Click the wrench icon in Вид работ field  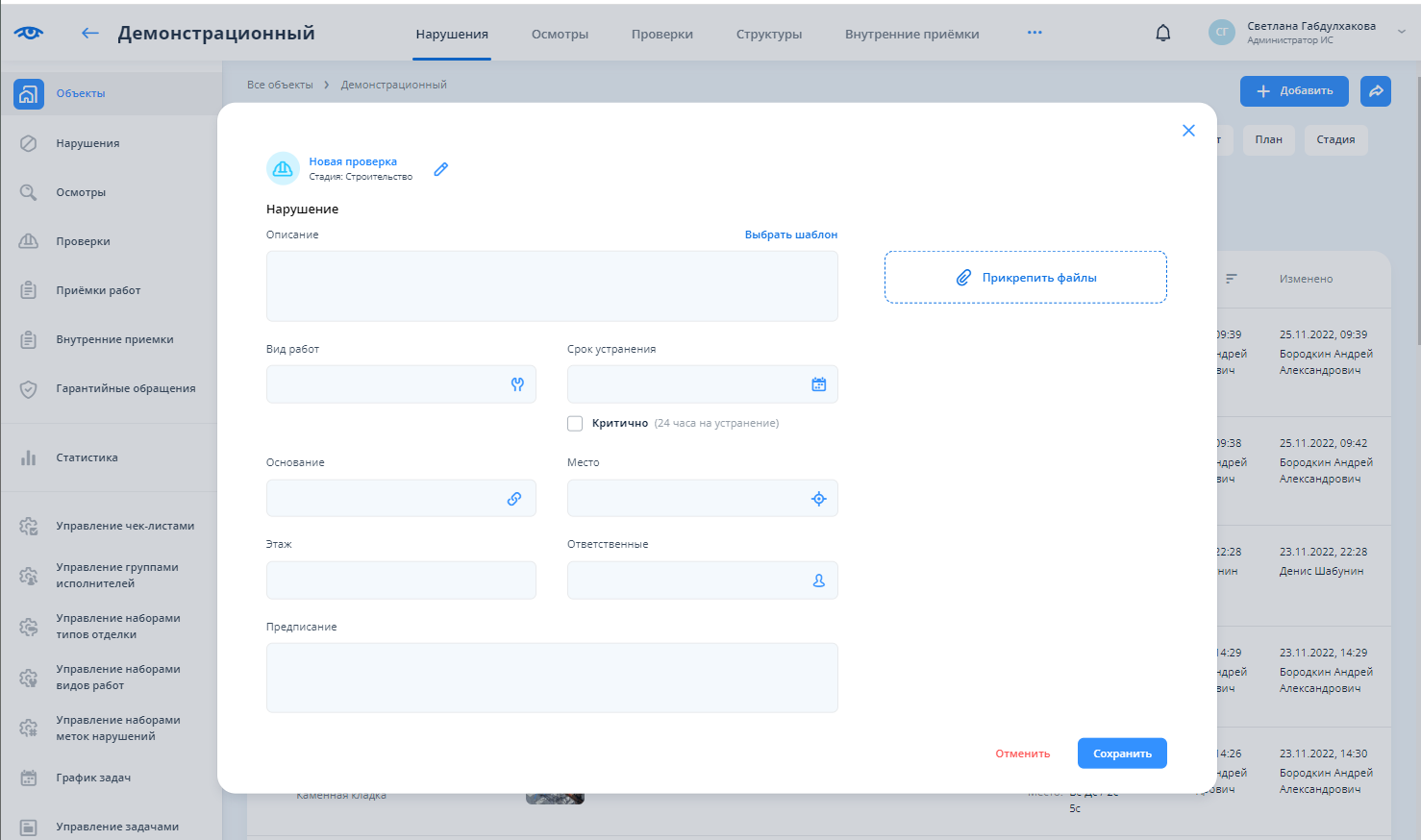[517, 384]
